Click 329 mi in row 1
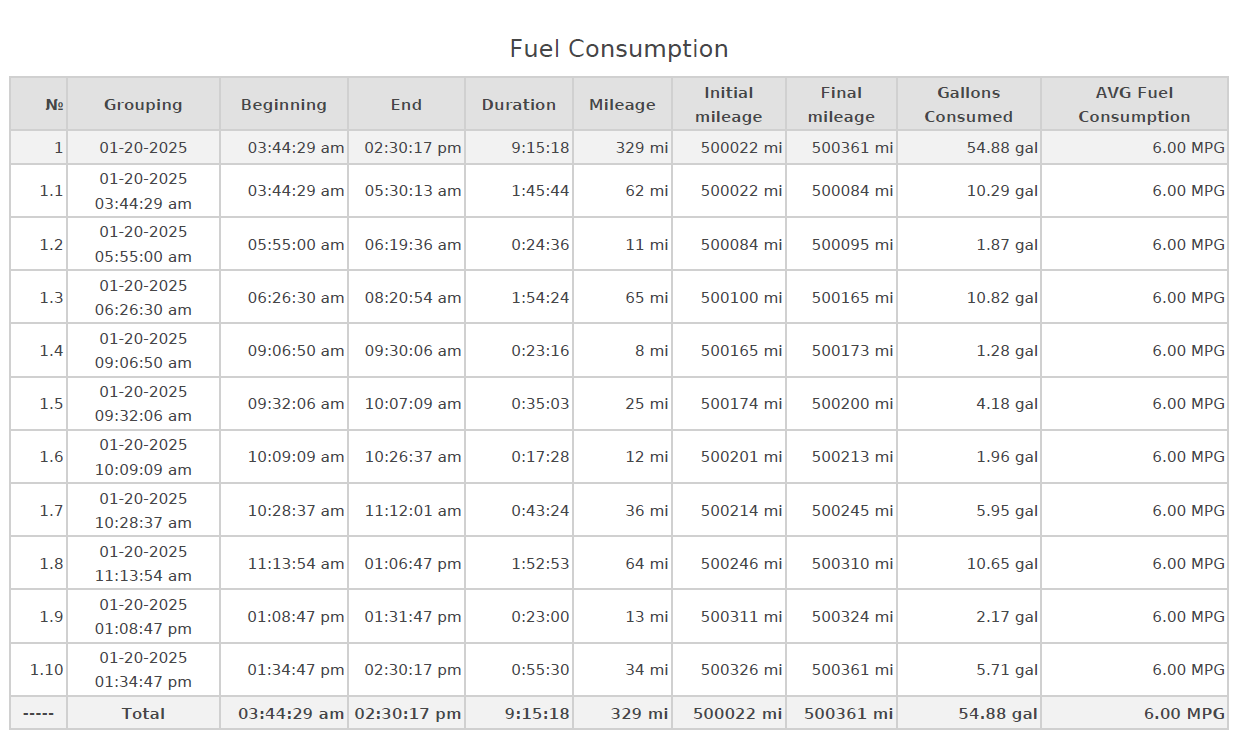 [642, 148]
